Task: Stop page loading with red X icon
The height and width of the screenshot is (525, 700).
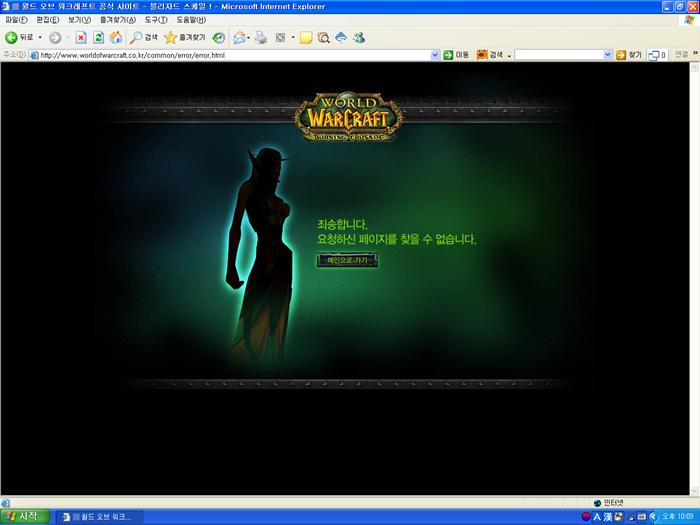Action: (x=81, y=38)
